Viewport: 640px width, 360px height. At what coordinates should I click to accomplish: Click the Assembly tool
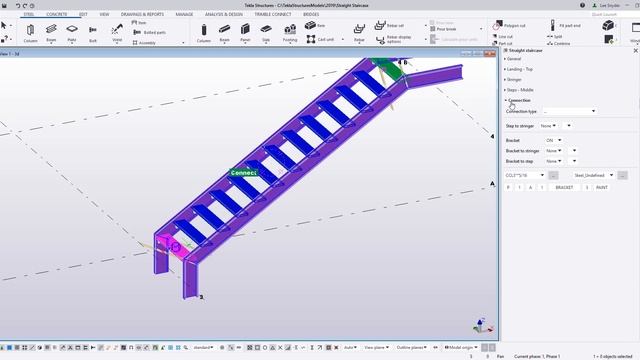pos(144,42)
